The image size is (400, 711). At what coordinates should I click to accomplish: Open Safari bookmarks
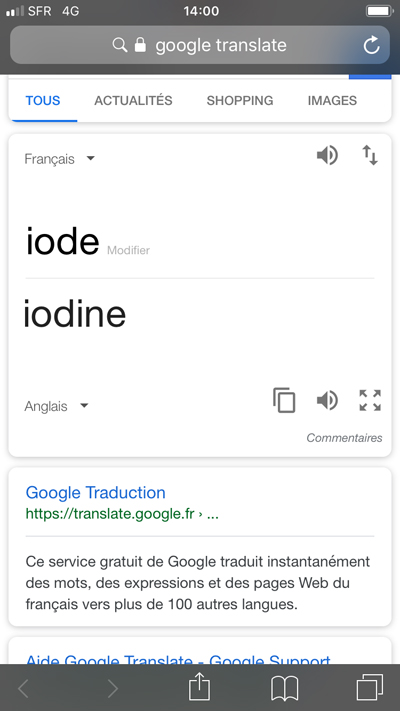tap(284, 688)
